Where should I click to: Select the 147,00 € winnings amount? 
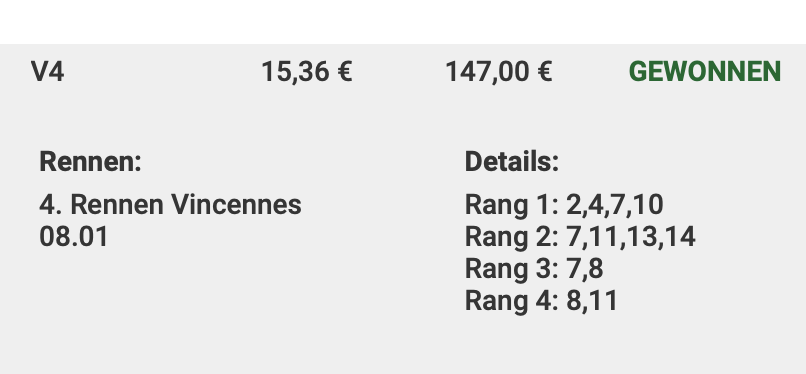(x=499, y=72)
